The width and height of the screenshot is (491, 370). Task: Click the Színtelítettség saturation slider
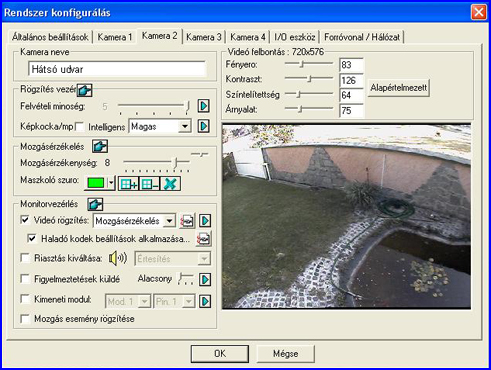point(309,94)
